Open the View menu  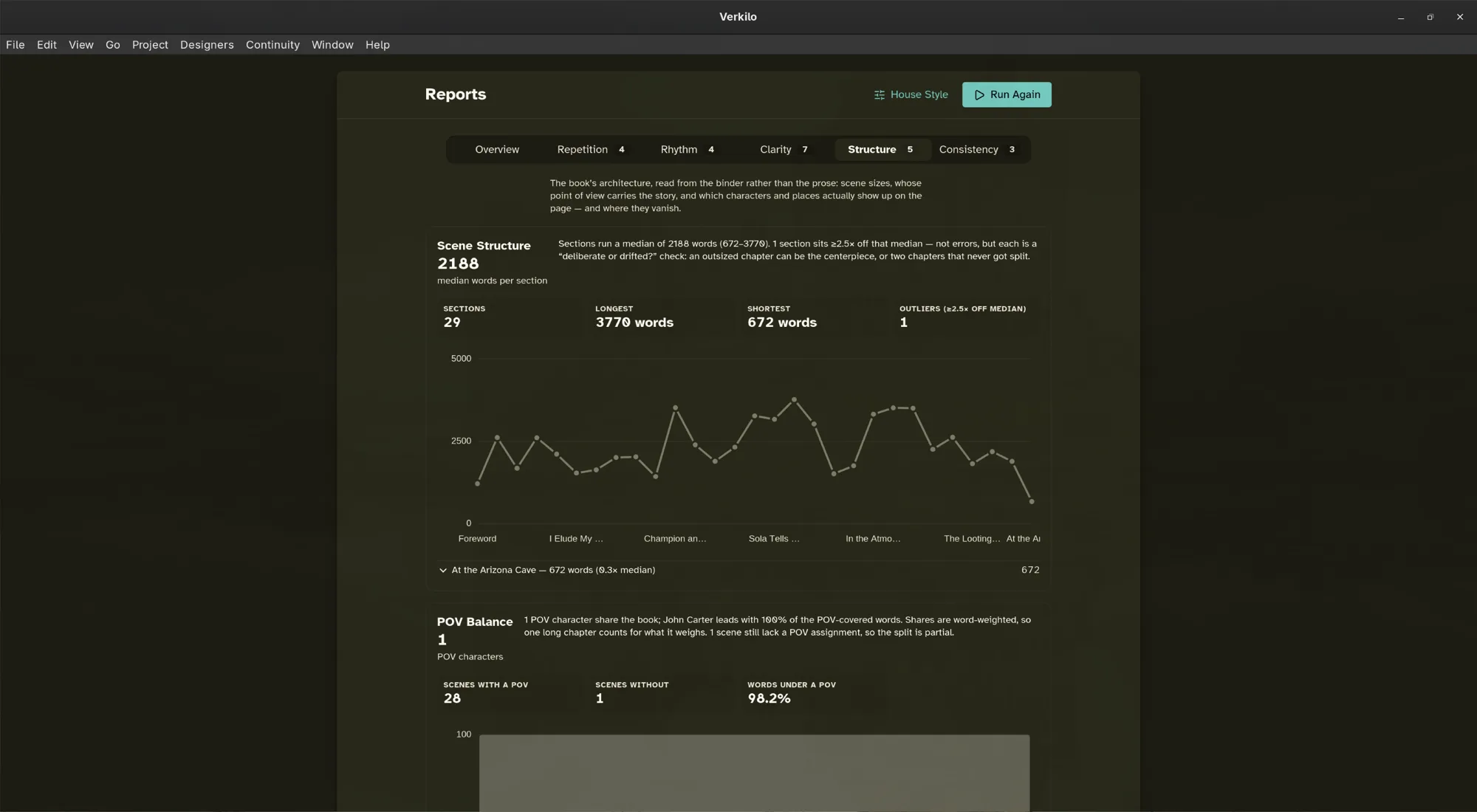click(81, 45)
